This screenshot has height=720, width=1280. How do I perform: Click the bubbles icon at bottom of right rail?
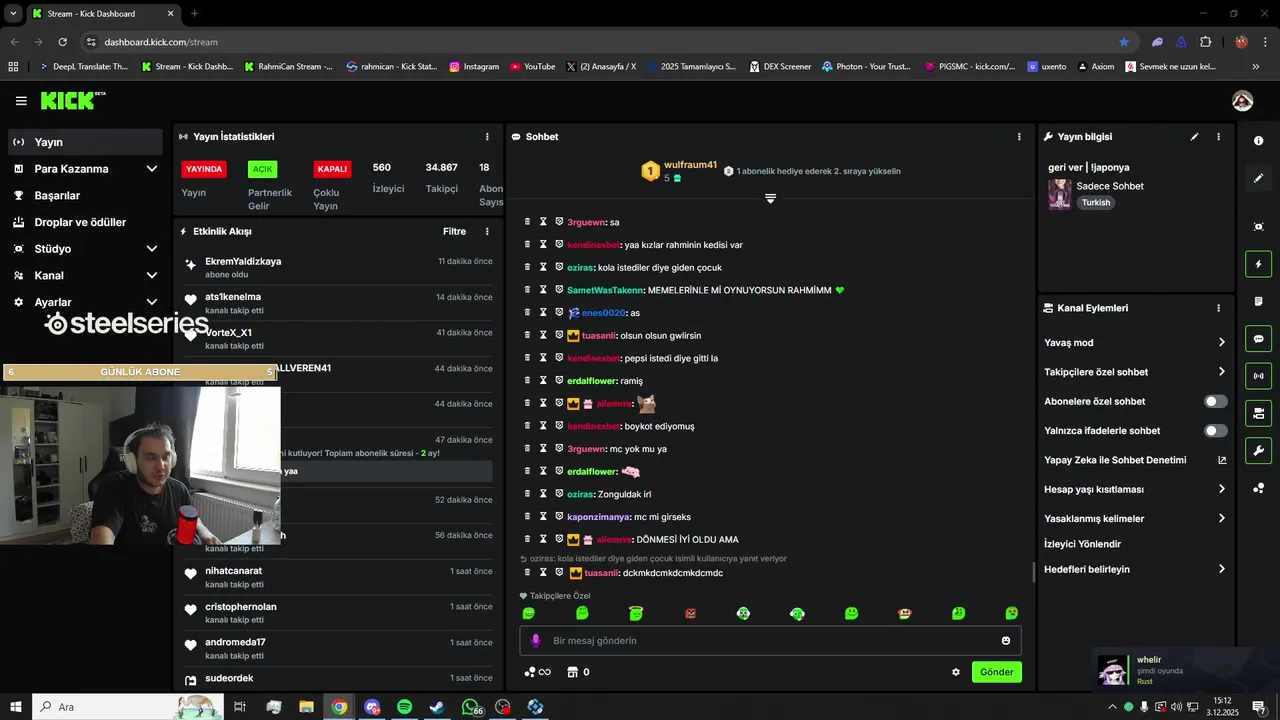coord(1258,488)
